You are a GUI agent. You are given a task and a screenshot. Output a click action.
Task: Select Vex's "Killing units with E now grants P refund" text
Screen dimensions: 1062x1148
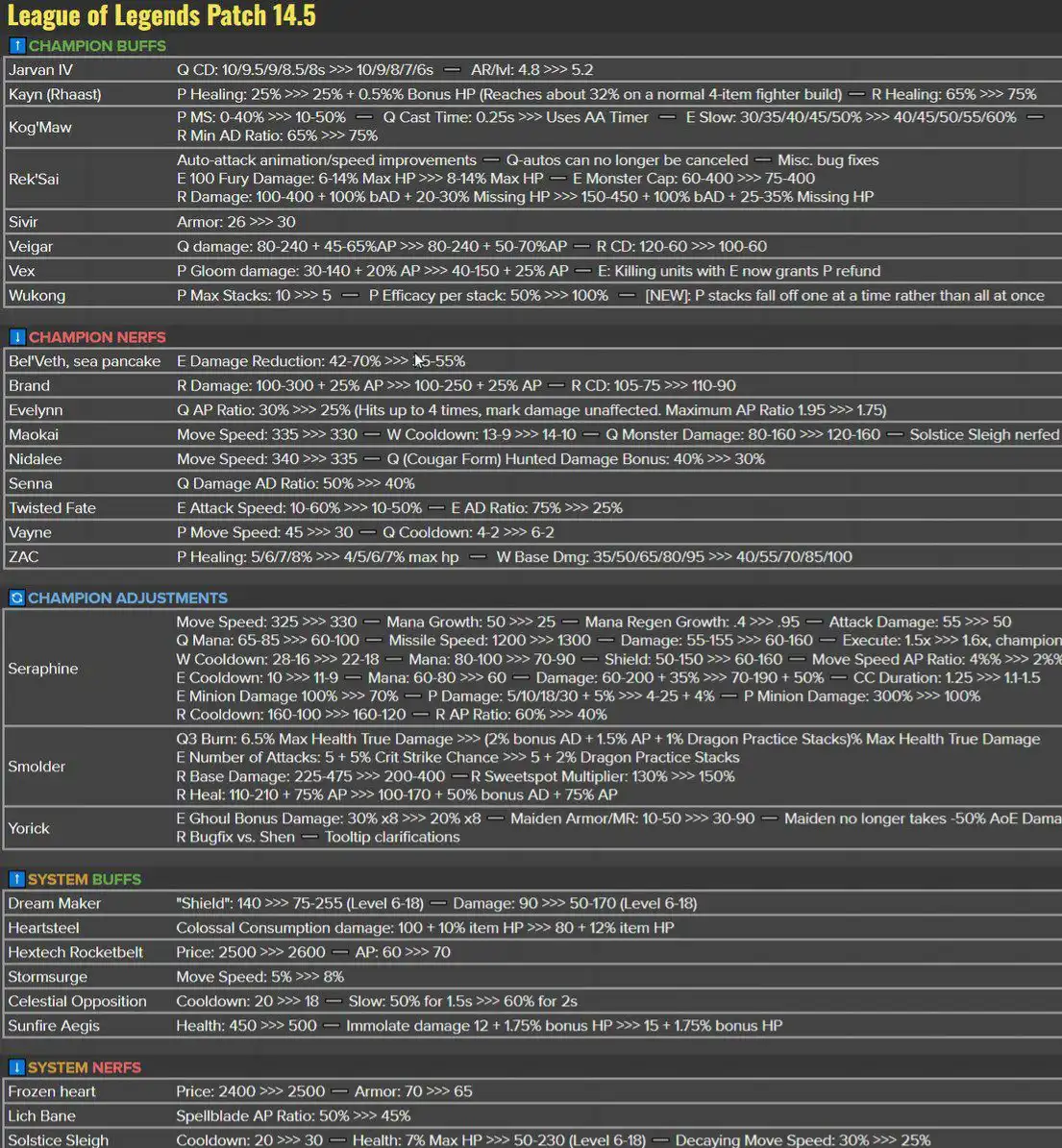click(x=747, y=270)
